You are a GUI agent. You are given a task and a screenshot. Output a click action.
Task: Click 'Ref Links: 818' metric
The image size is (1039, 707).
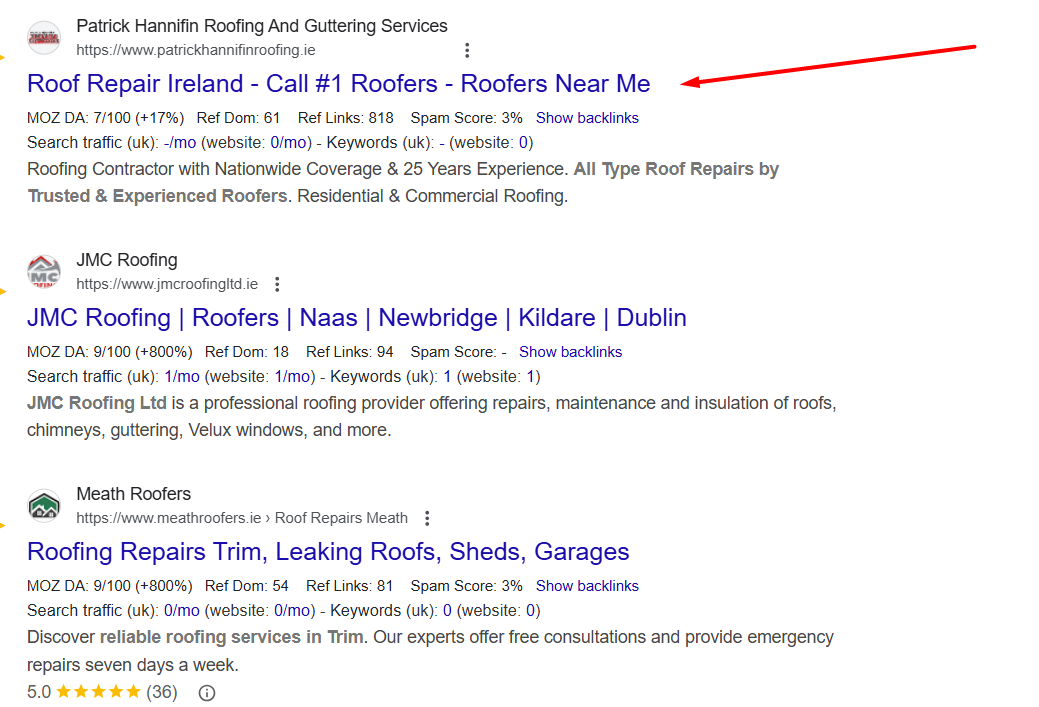pos(345,118)
